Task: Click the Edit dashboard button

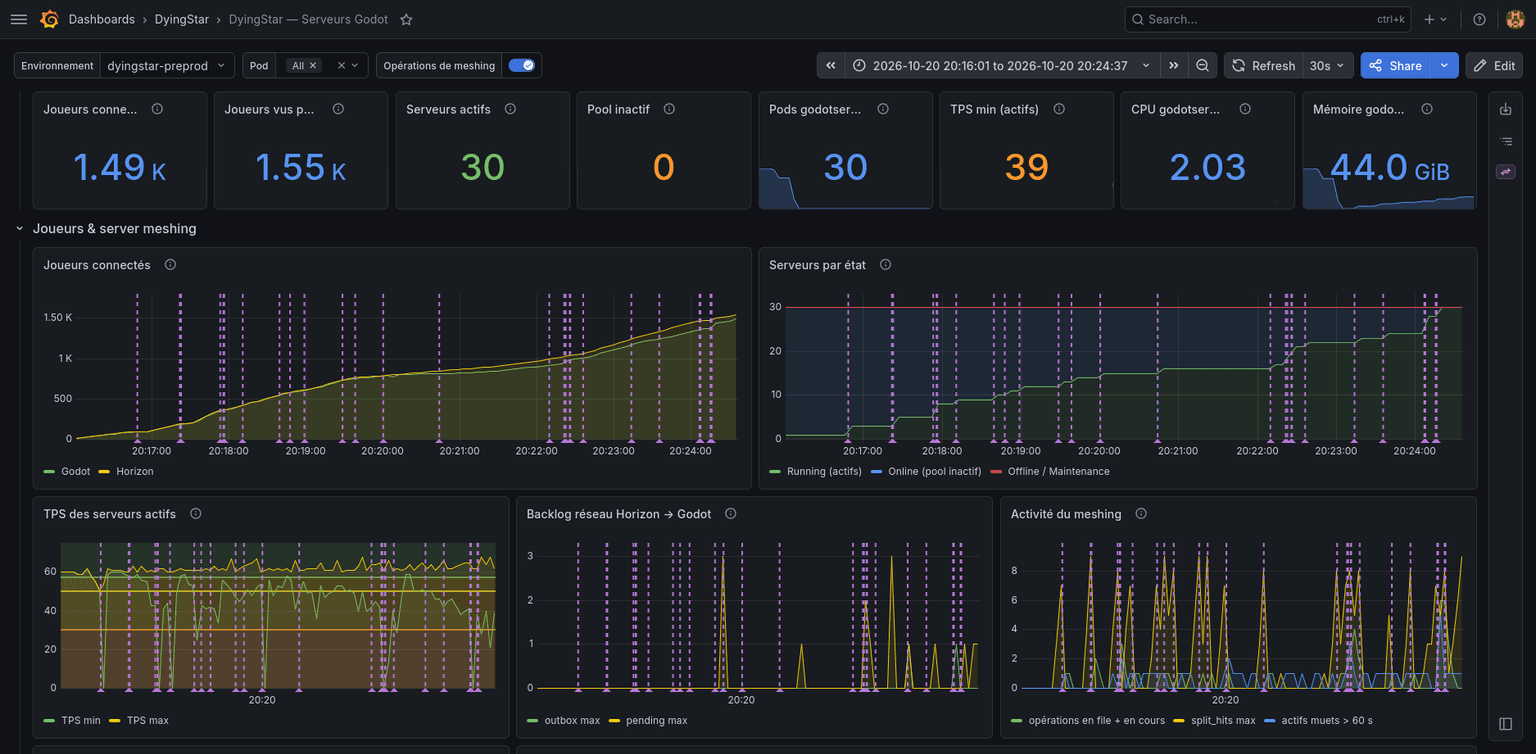Action: [x=1494, y=65]
